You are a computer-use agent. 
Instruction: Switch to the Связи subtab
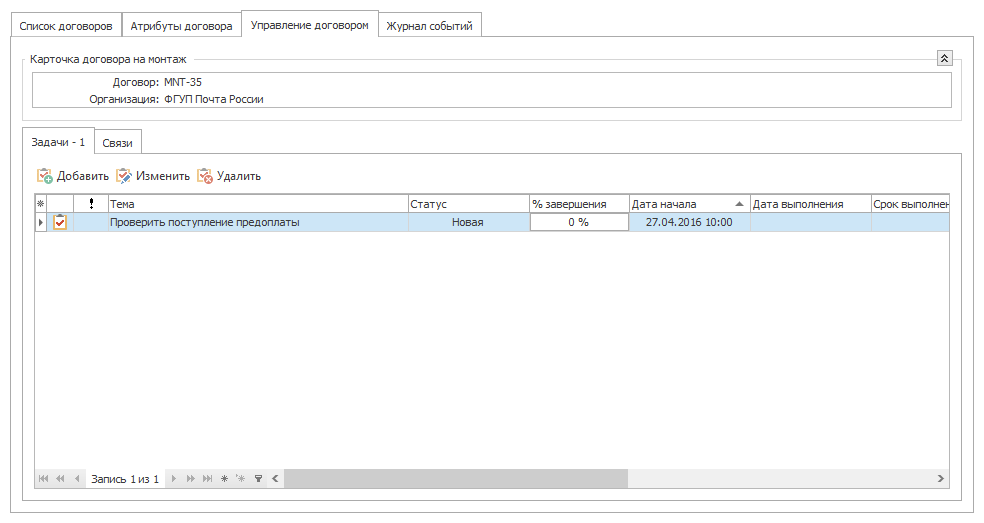[x=117, y=143]
